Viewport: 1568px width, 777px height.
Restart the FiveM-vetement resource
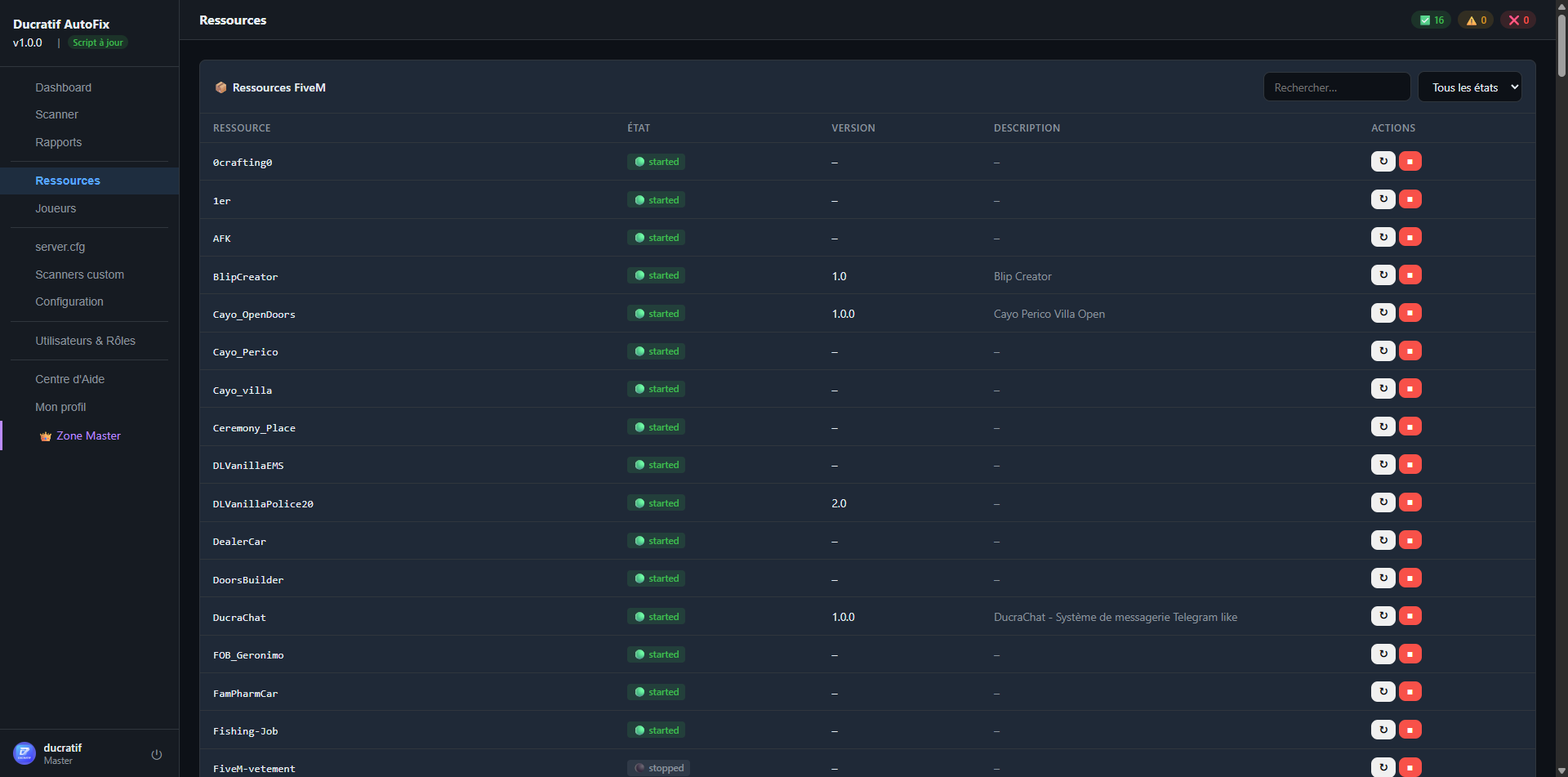pyautogui.click(x=1383, y=767)
